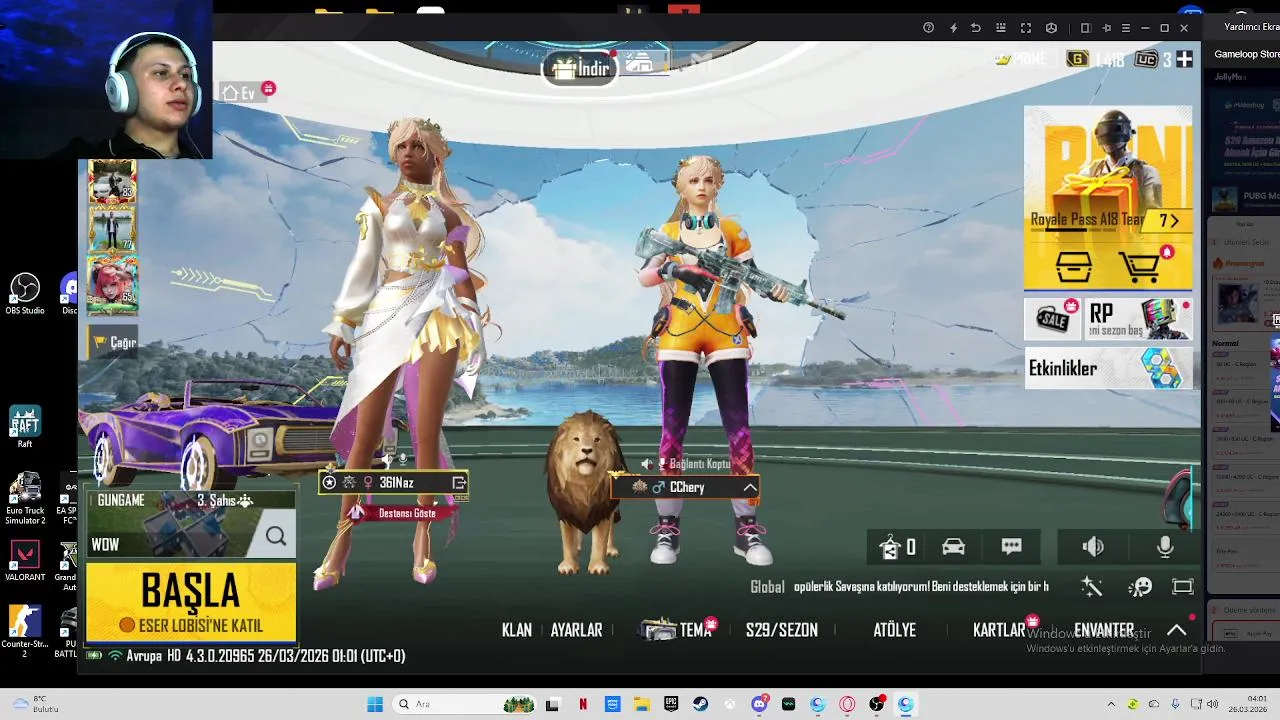This screenshot has width=1280, height=720.
Task: Open OBS Studio from the taskbar
Action: (876, 704)
